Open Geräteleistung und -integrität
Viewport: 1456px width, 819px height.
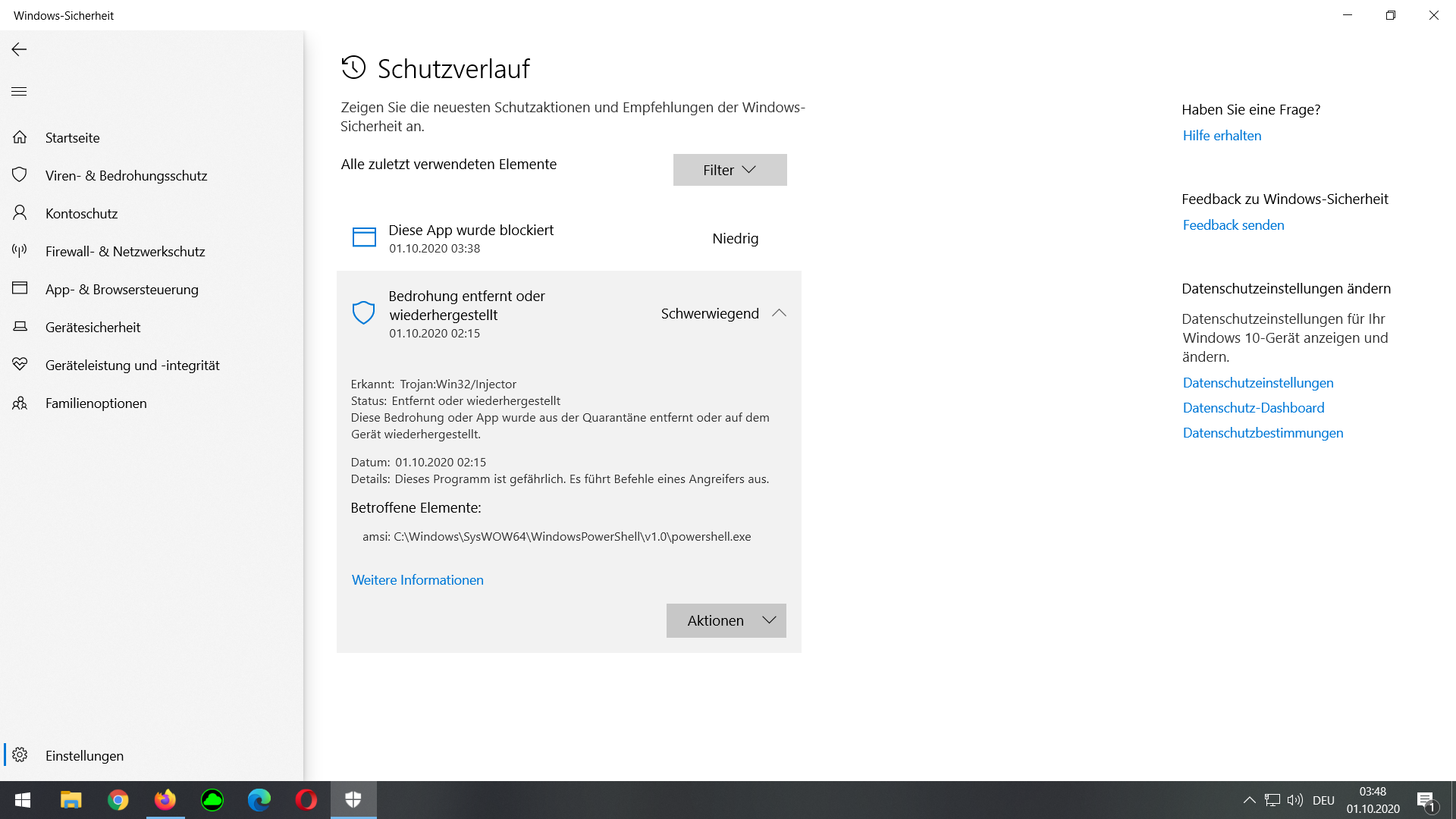point(131,365)
